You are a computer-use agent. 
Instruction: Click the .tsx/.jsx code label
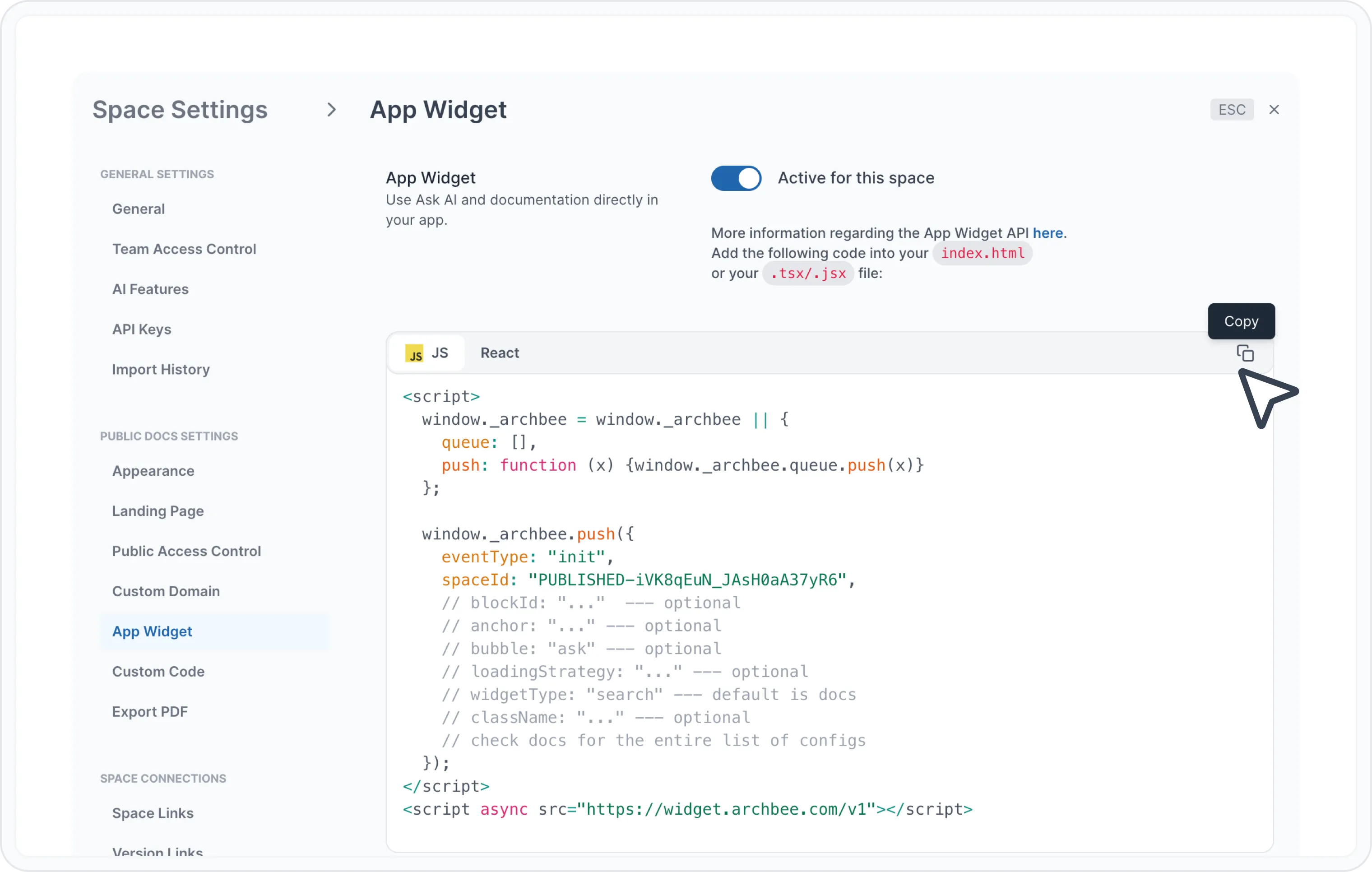(x=808, y=274)
